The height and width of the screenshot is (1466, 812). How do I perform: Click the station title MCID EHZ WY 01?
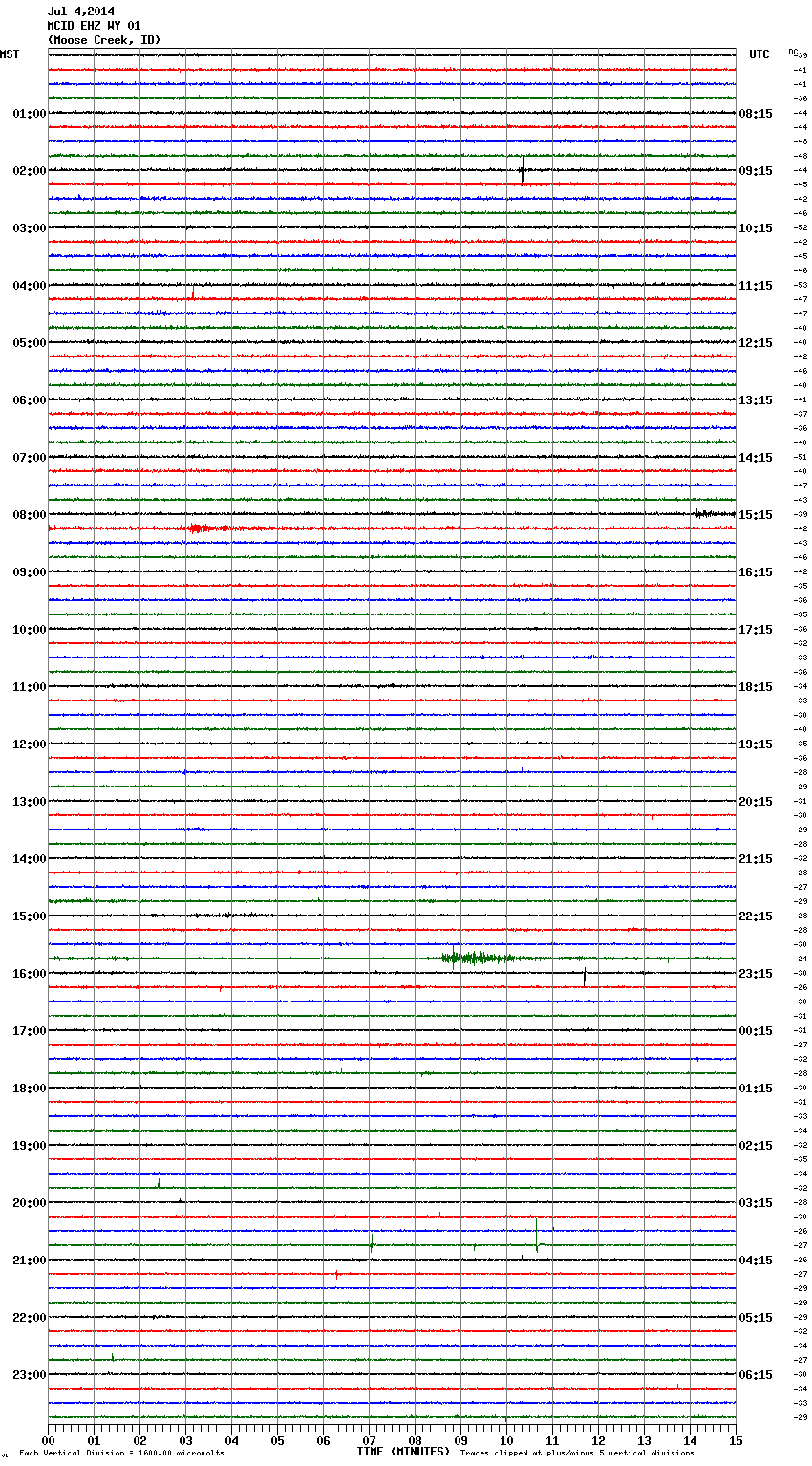pos(94,26)
